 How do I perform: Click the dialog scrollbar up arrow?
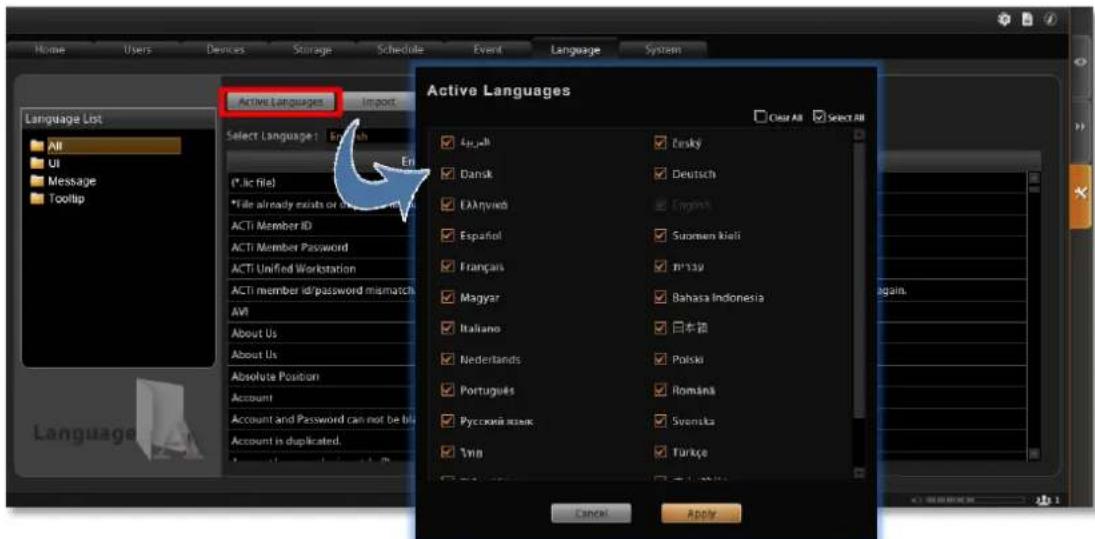tap(859, 135)
